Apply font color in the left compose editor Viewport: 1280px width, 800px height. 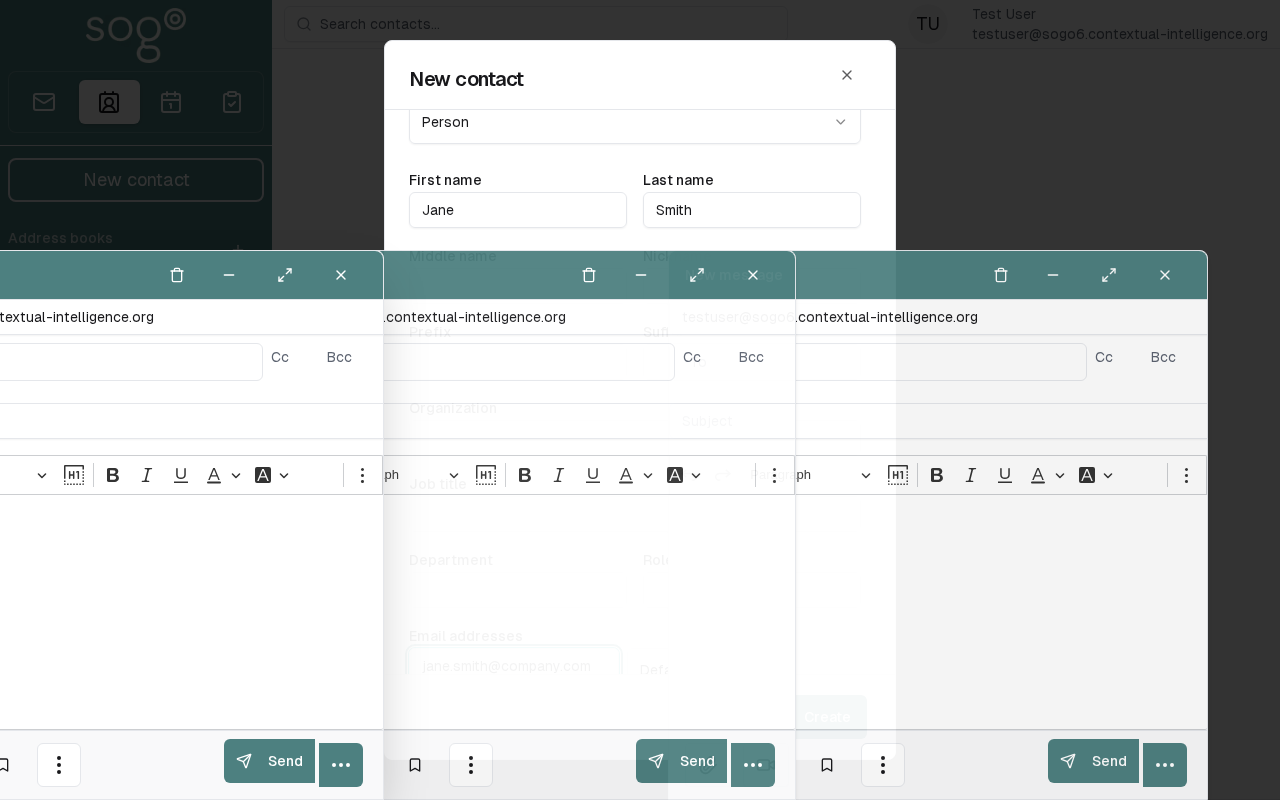(214, 475)
